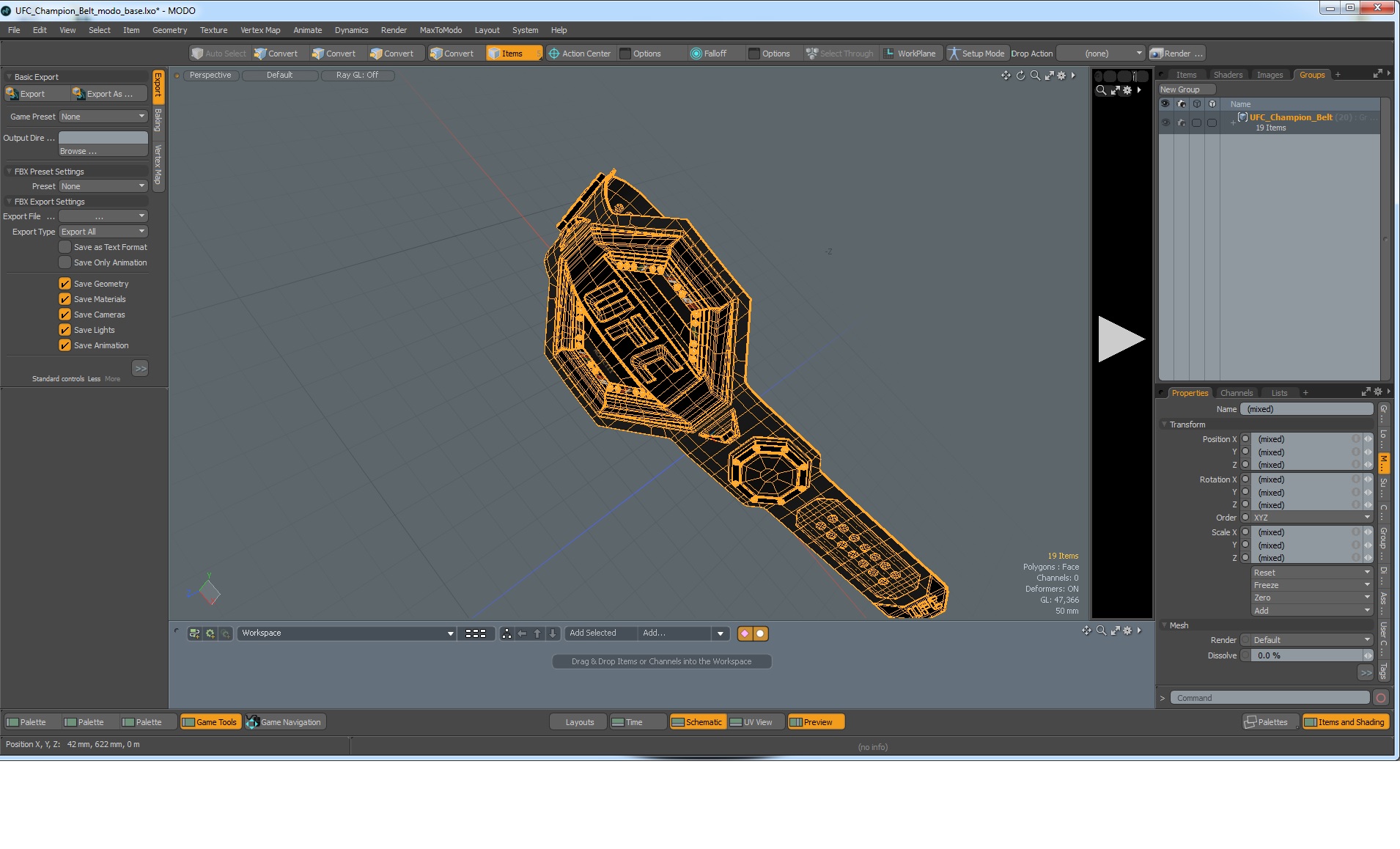Viewport: 1400px width, 849px height.
Task: Click the preview pane zoom magnifier
Action: click(1101, 90)
